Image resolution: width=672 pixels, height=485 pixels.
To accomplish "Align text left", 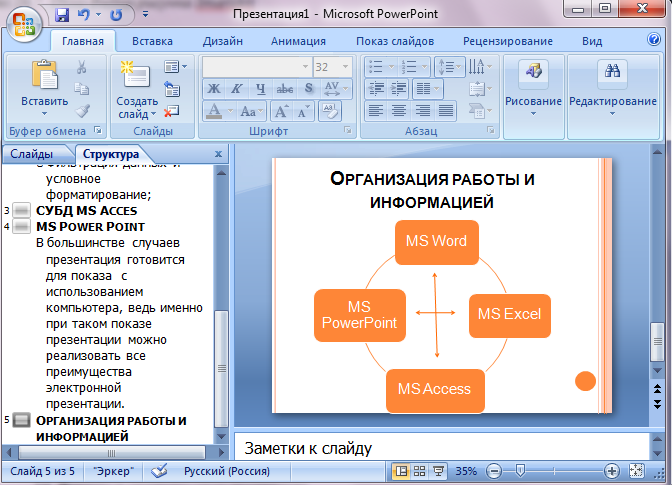I will coord(376,111).
